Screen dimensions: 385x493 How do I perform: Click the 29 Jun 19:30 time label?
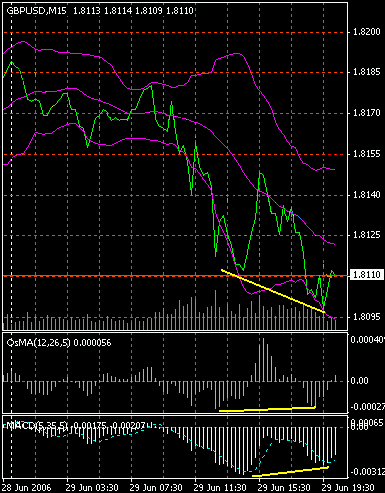(348, 488)
